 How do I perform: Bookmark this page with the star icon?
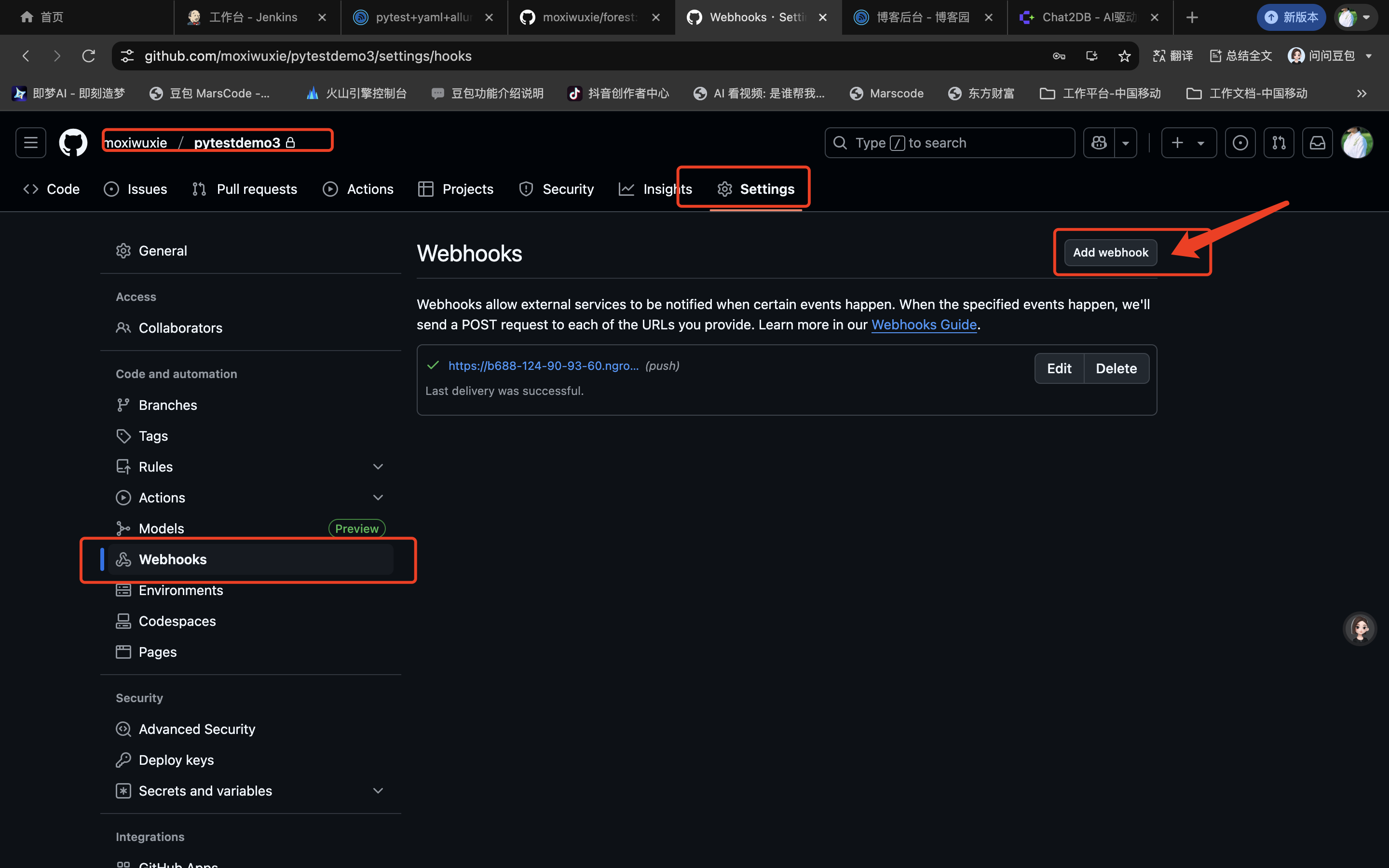(x=1124, y=55)
